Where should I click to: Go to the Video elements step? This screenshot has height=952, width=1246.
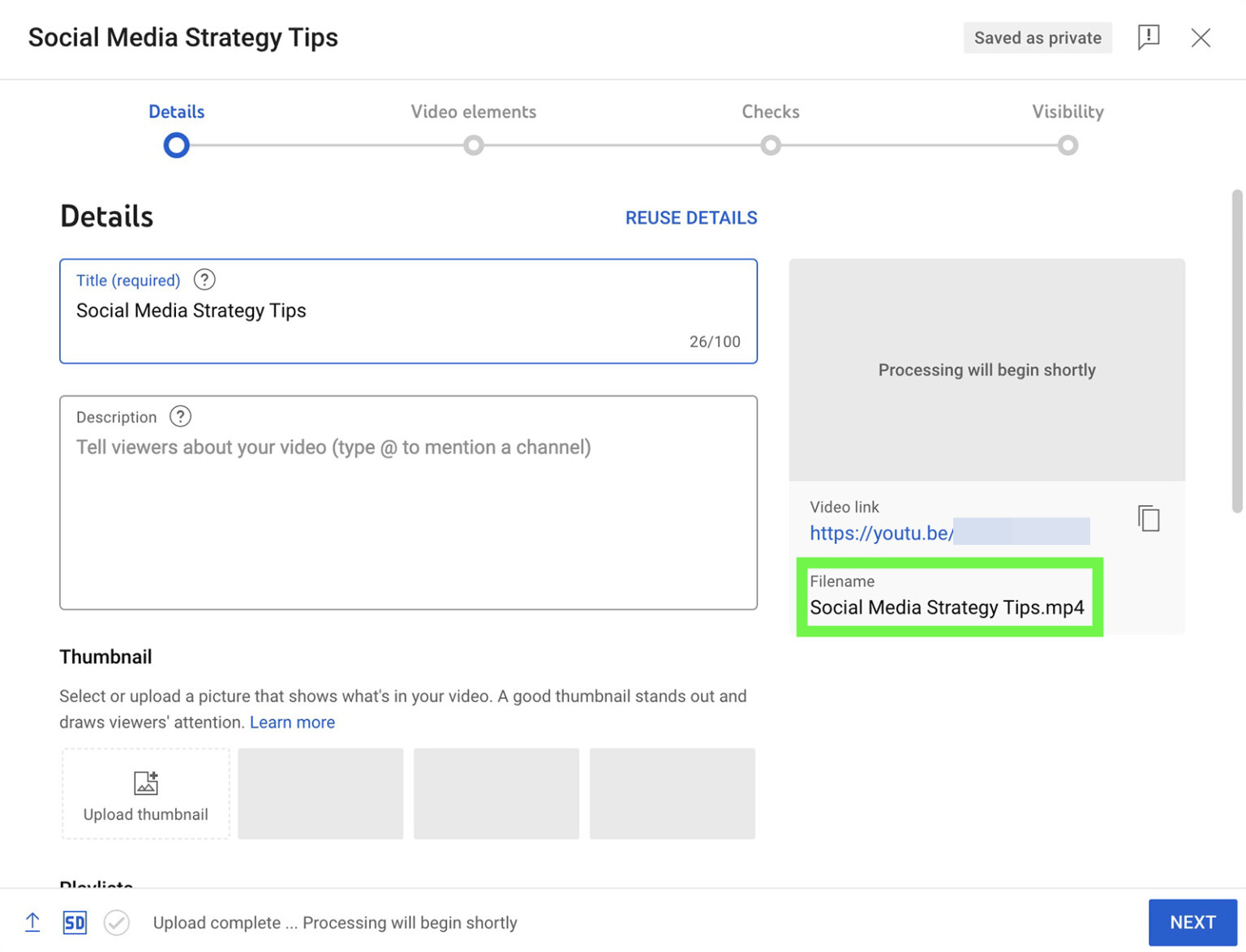tap(474, 145)
